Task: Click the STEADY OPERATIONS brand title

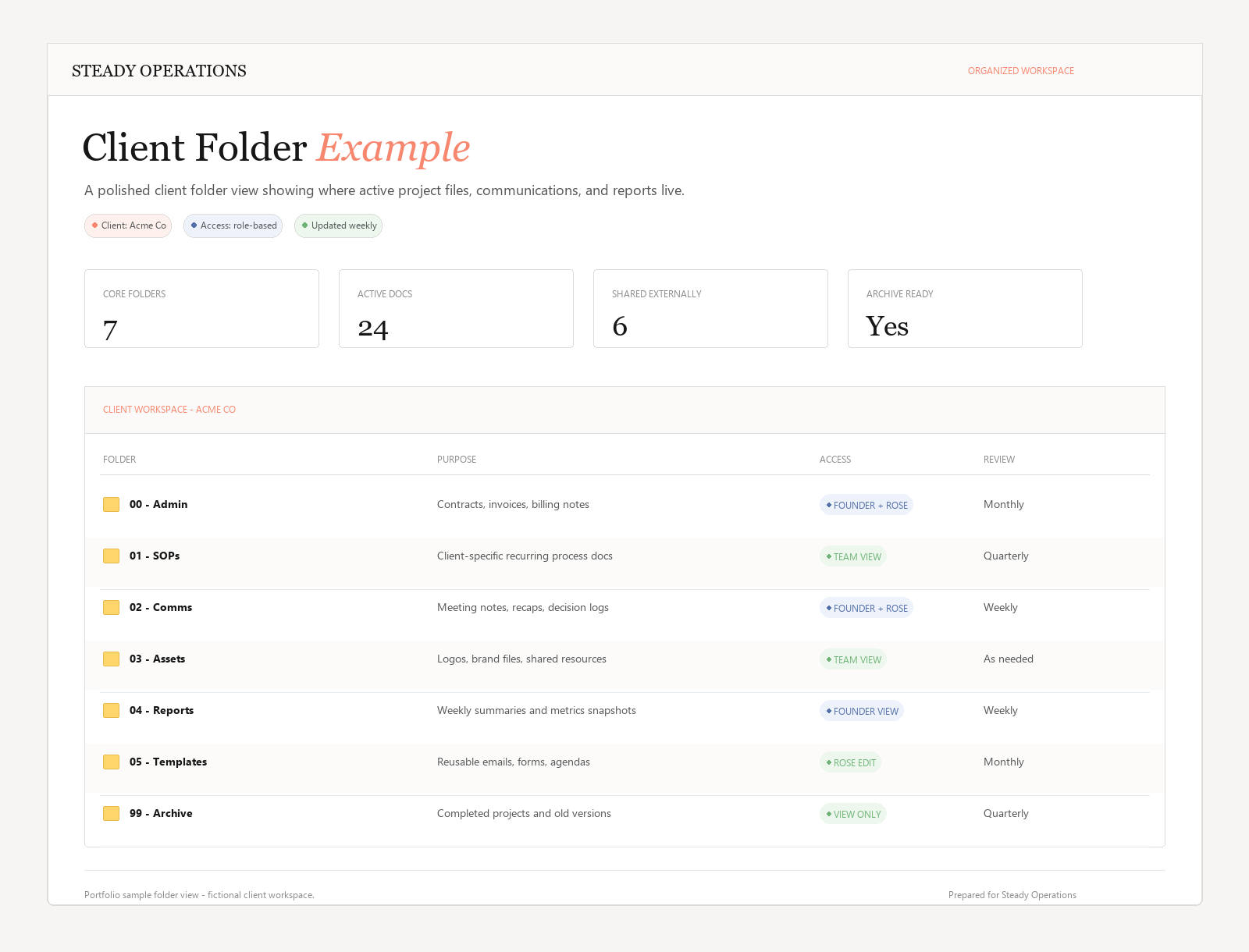Action: click(159, 71)
